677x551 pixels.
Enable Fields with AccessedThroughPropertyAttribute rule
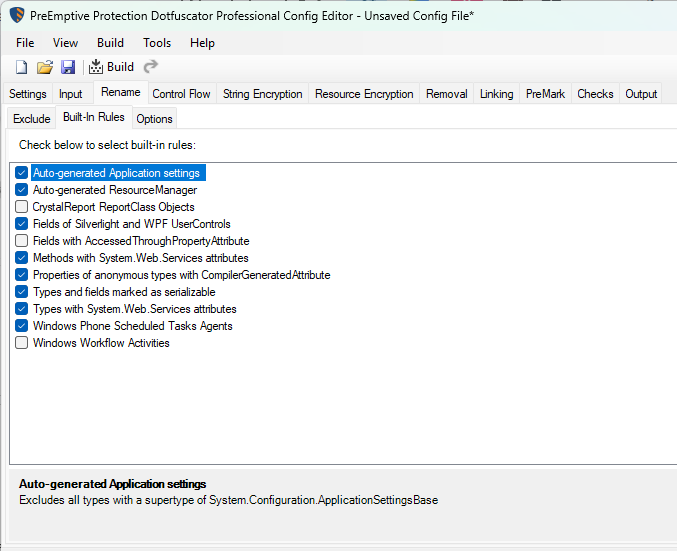pos(22,241)
